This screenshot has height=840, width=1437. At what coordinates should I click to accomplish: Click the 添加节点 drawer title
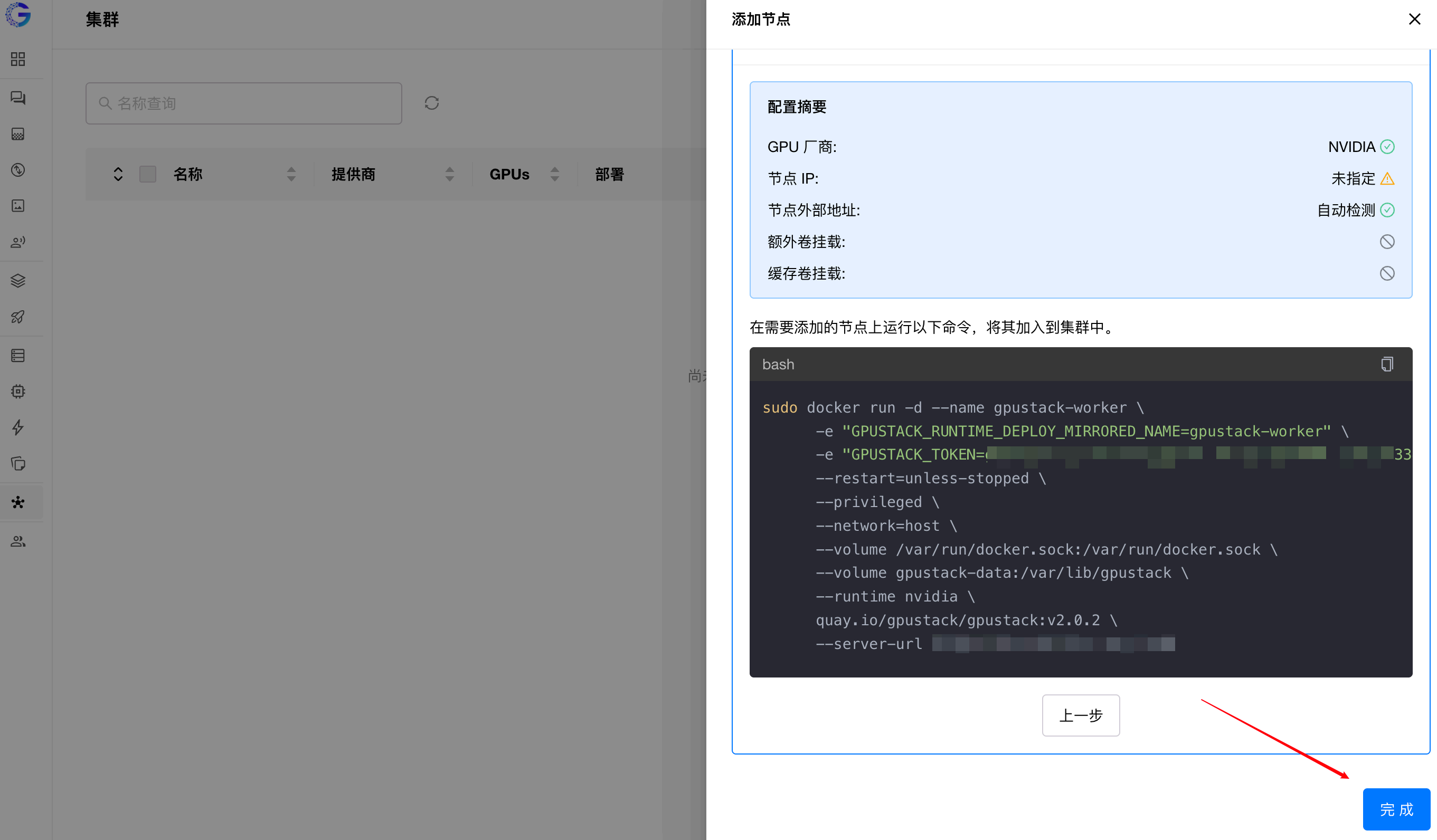(761, 20)
